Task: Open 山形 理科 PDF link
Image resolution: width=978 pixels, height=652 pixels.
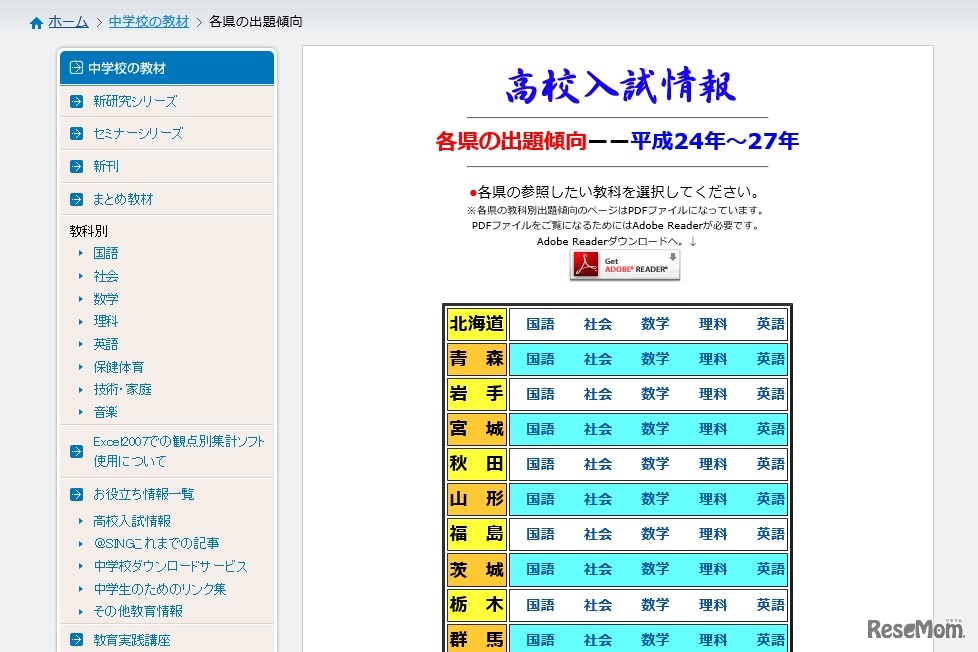Action: click(713, 499)
